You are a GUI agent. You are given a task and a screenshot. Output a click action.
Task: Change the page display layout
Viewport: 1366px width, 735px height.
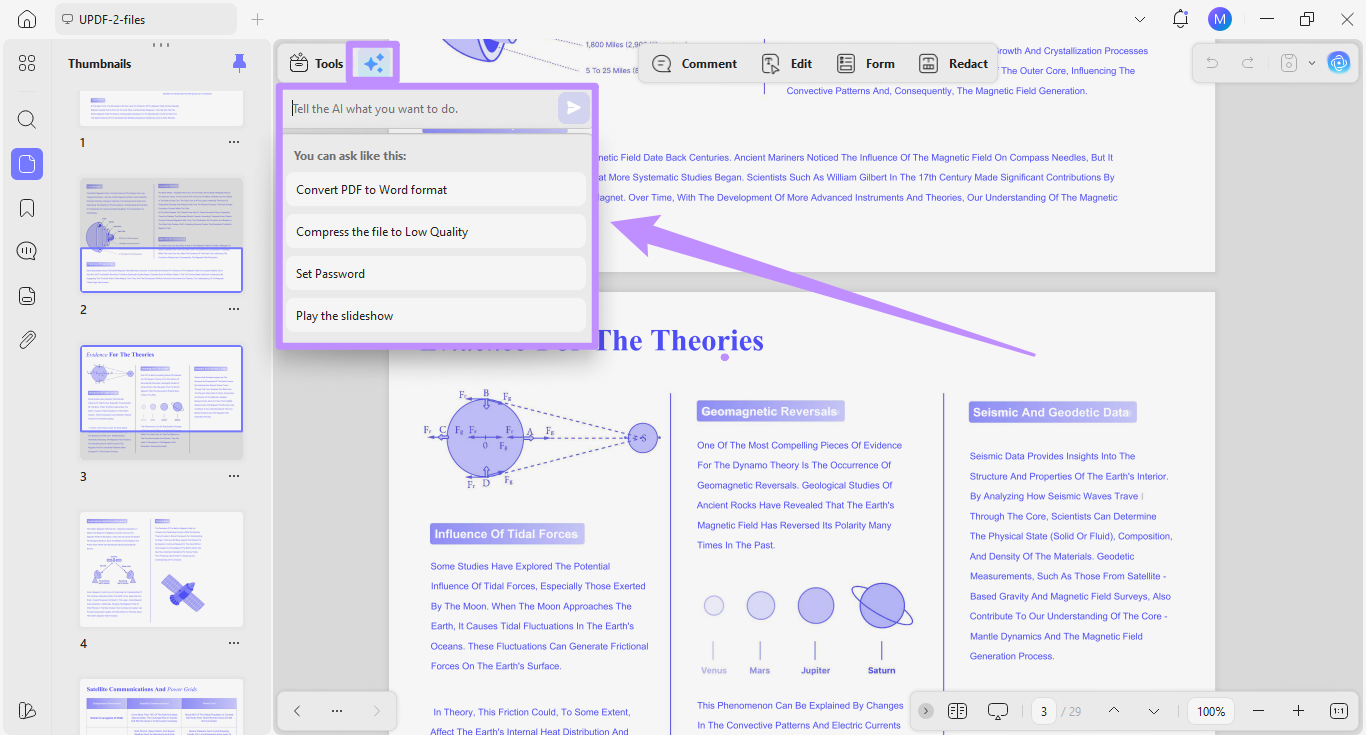957,711
